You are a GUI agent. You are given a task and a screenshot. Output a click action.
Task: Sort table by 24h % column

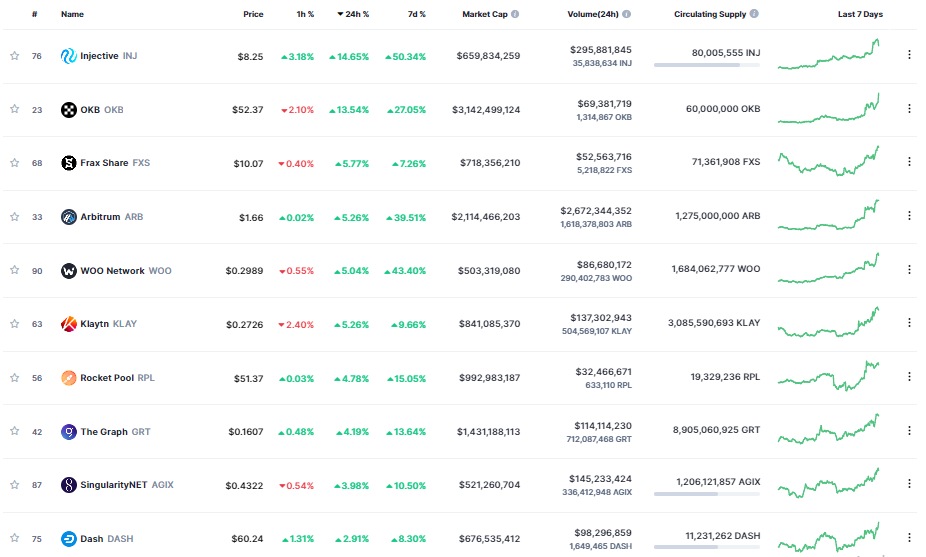[x=351, y=15]
